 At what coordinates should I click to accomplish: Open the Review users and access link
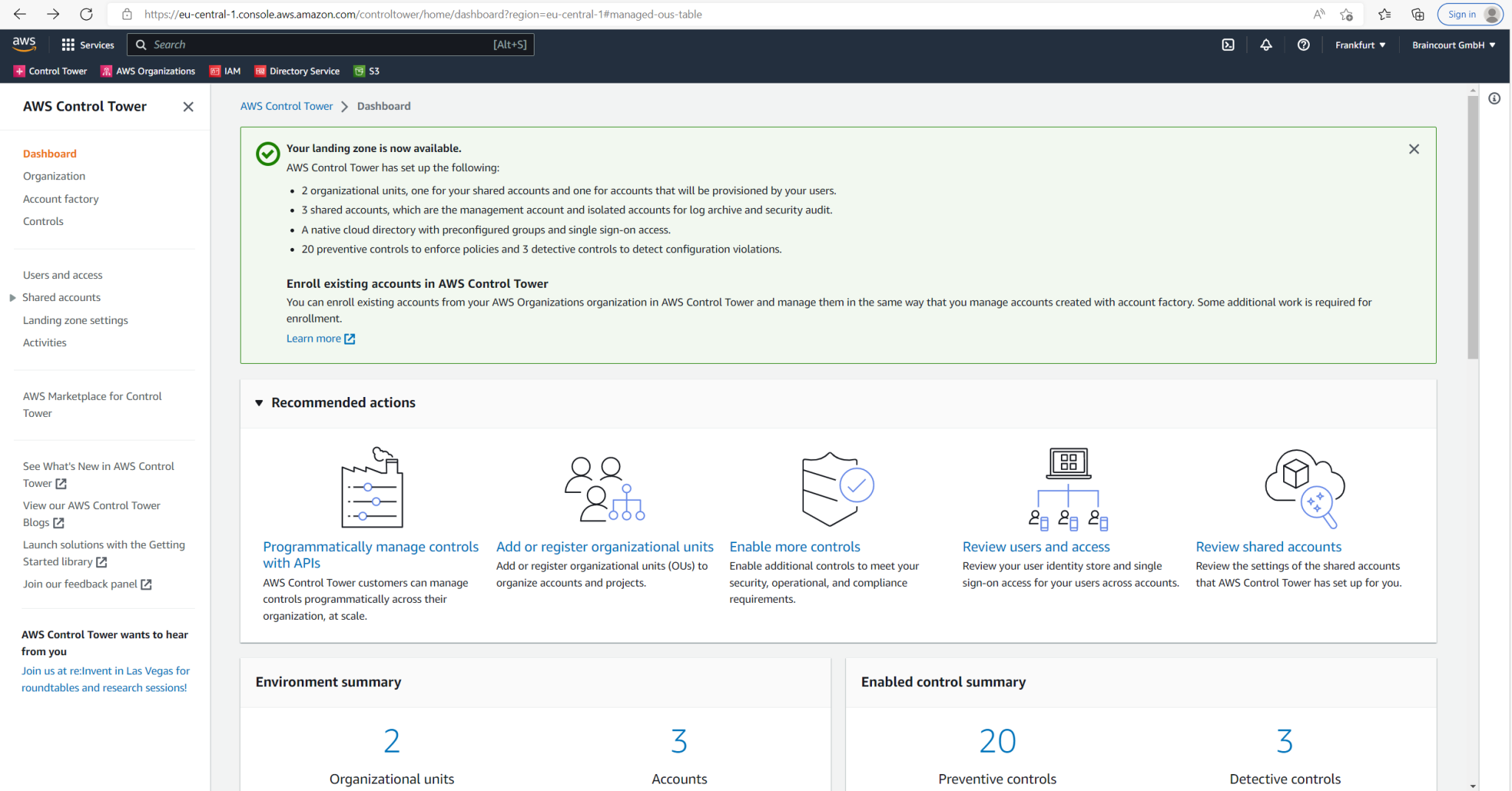tap(1036, 547)
